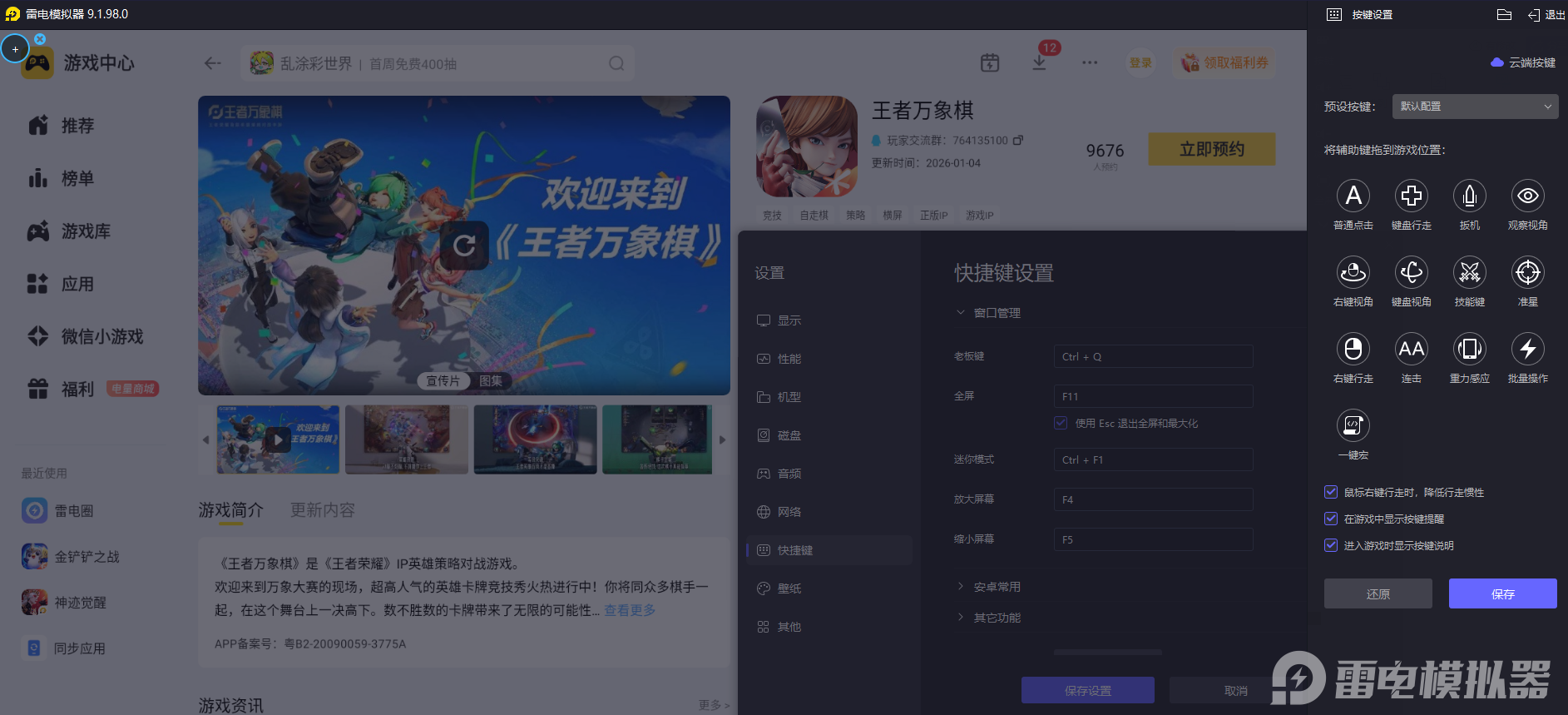The height and width of the screenshot is (715, 1568).
Task: Pick the 扳机 trigger key icon
Action: point(1470,196)
